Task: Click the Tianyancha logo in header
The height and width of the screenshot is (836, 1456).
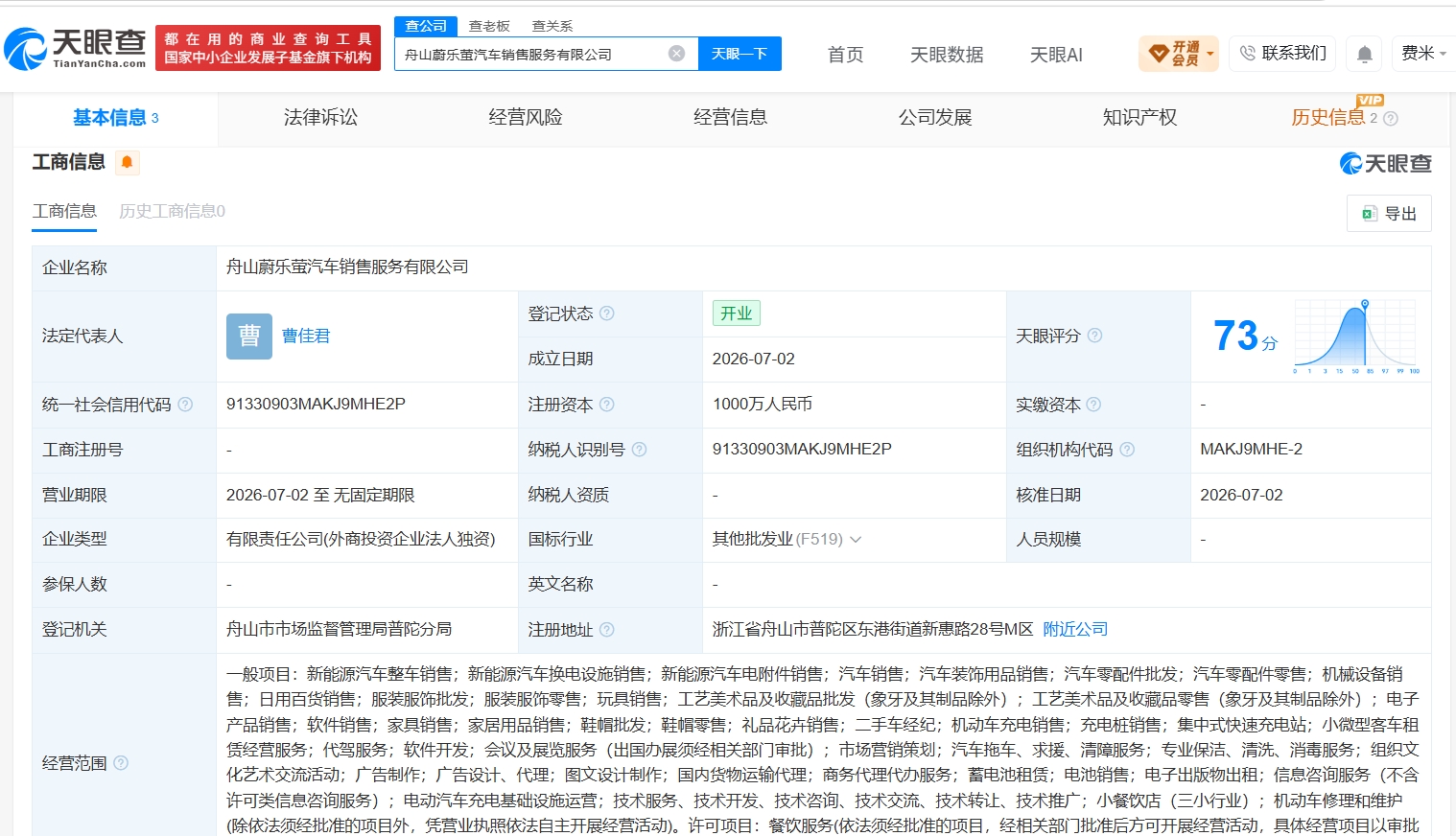Action: point(75,48)
